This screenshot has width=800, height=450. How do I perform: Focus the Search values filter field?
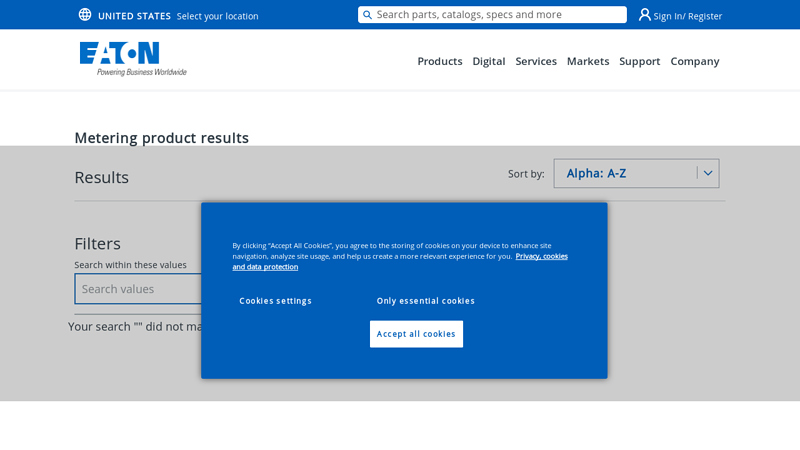pos(140,289)
